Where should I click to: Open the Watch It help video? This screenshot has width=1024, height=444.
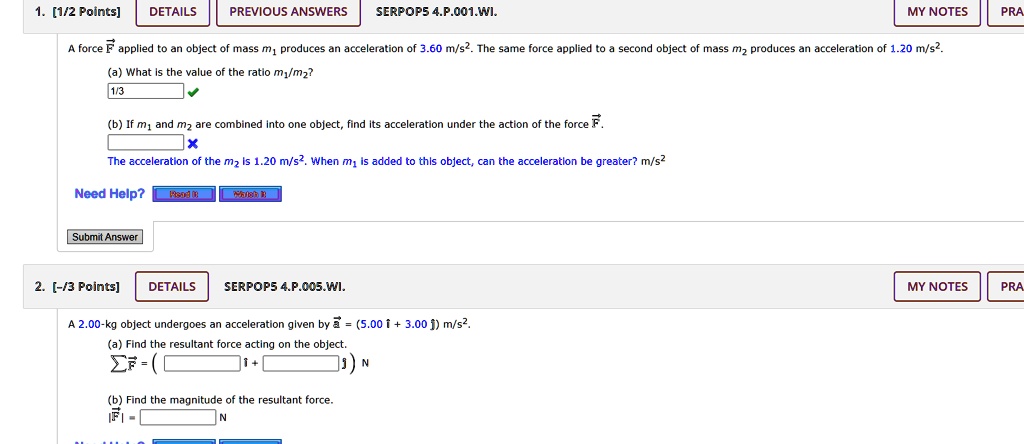pos(250,194)
